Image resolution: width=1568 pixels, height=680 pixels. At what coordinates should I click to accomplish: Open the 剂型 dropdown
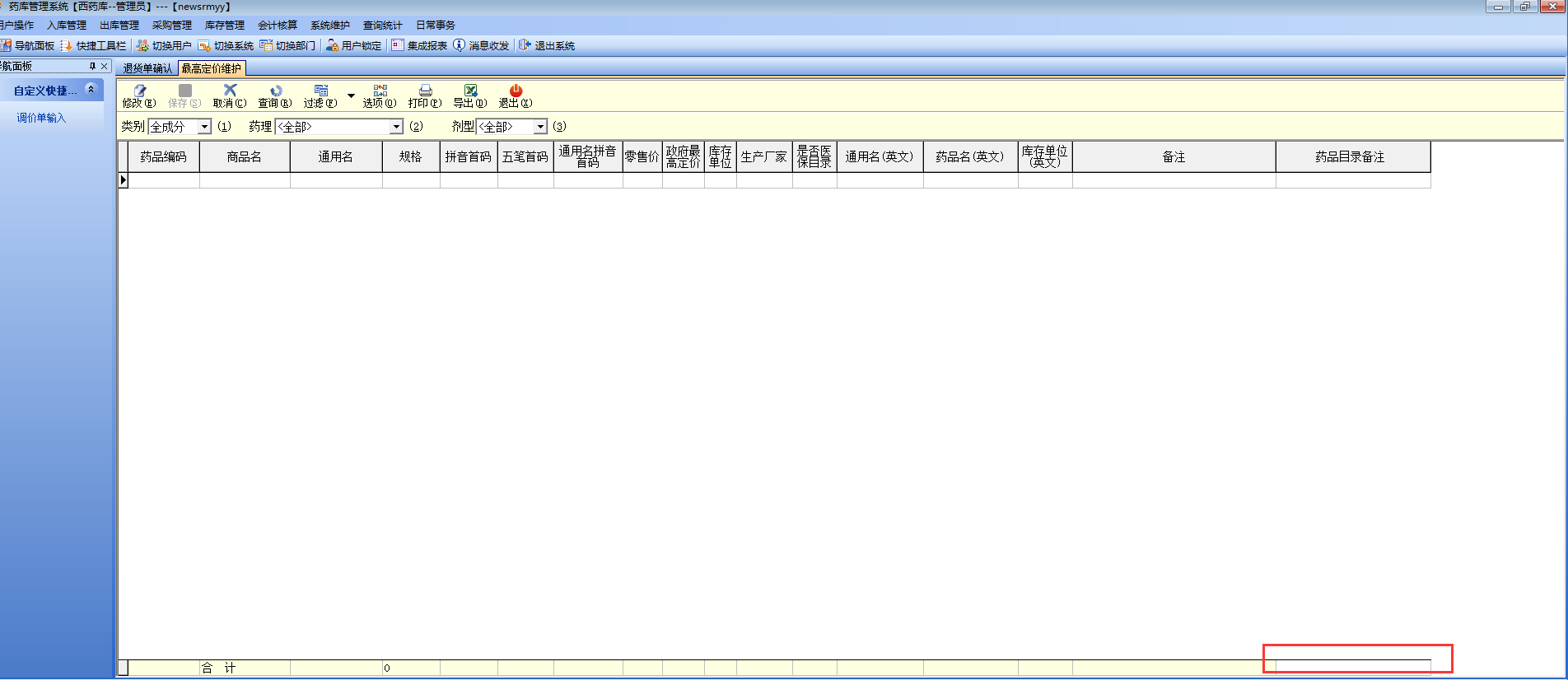point(540,127)
